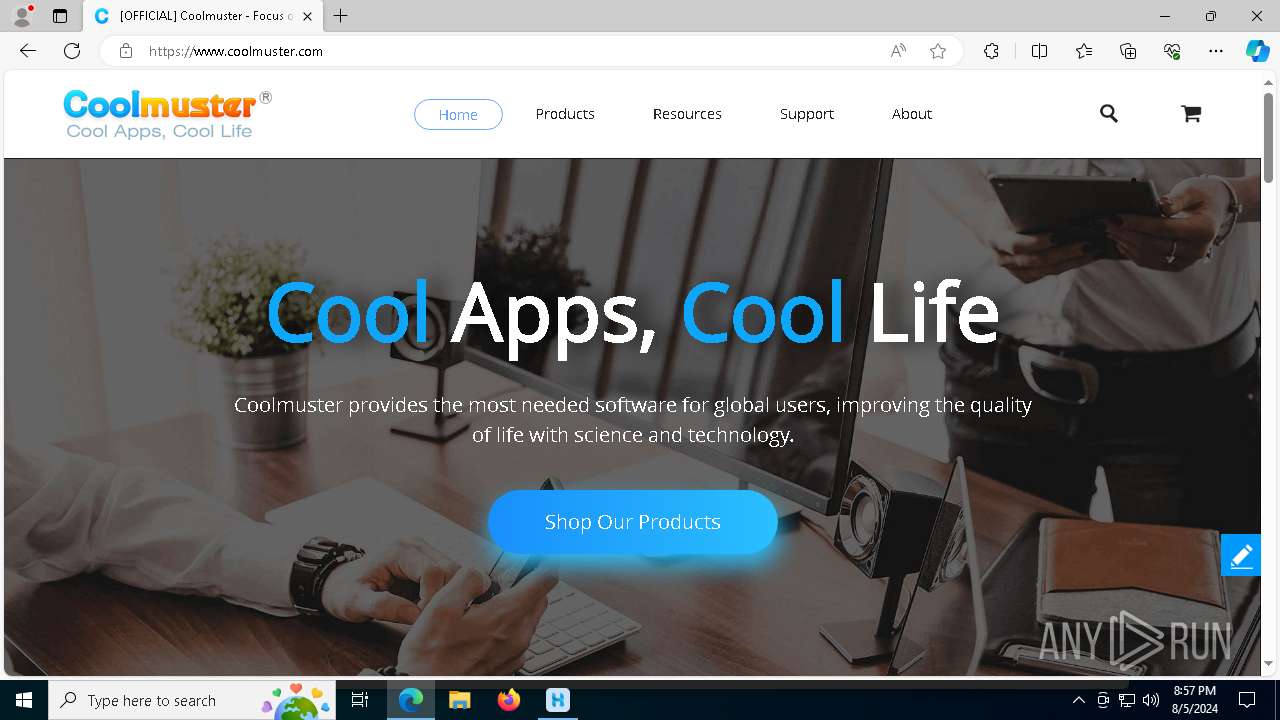Open Tab actions menu

(x=60, y=16)
